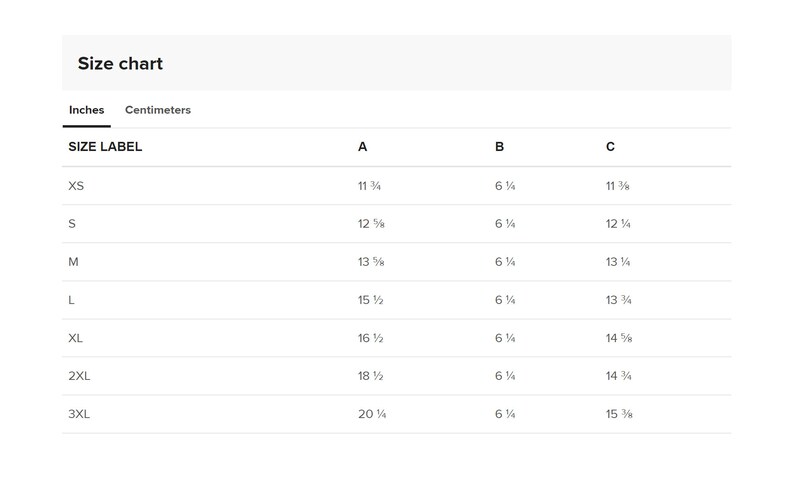Click the 15 ⅜ value for 3XL
The image size is (794, 480).
point(619,414)
